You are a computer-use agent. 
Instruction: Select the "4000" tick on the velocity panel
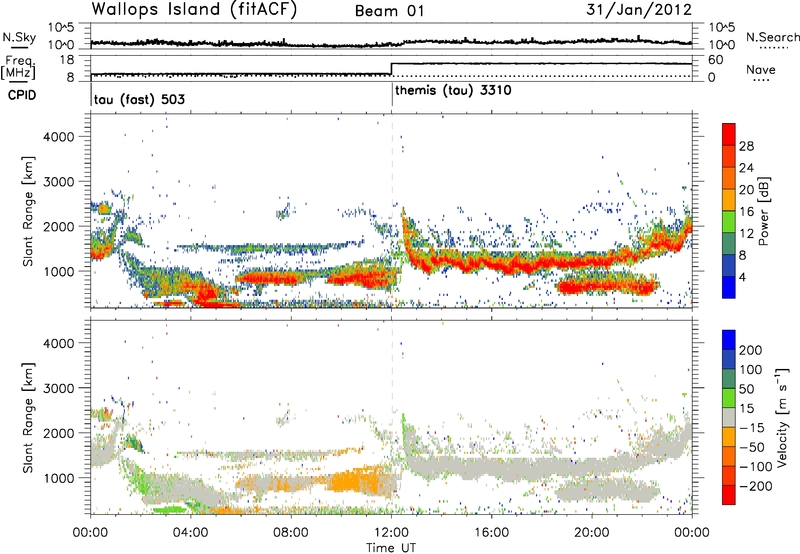(58, 343)
